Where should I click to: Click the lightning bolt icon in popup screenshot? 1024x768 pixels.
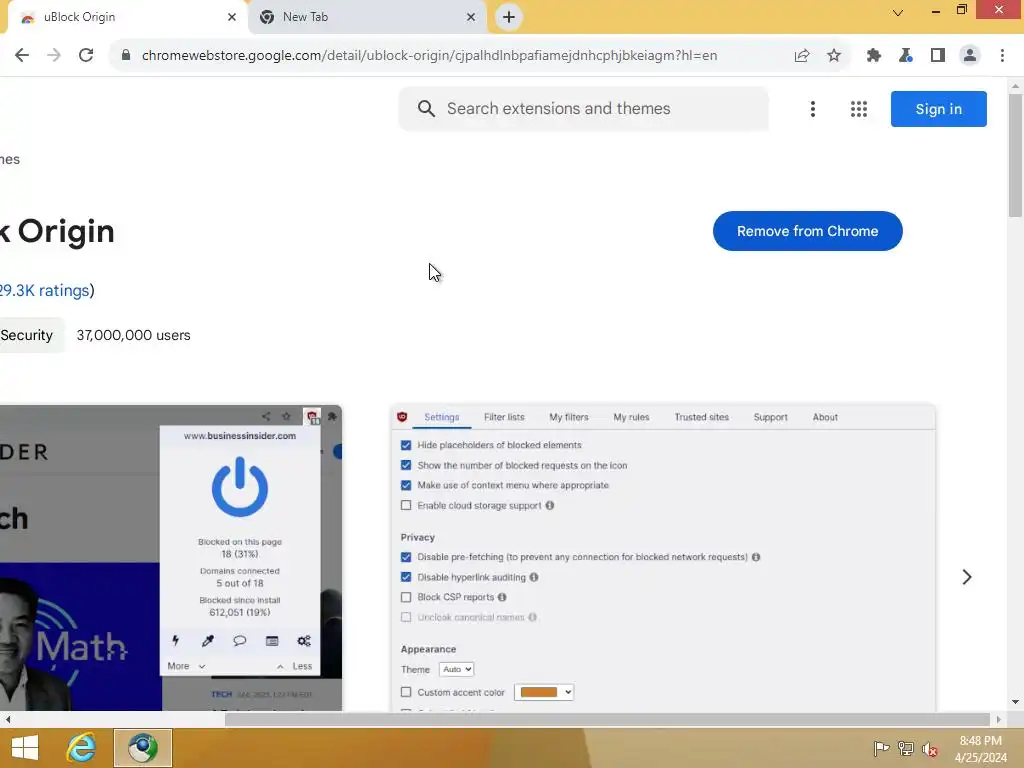pos(175,641)
